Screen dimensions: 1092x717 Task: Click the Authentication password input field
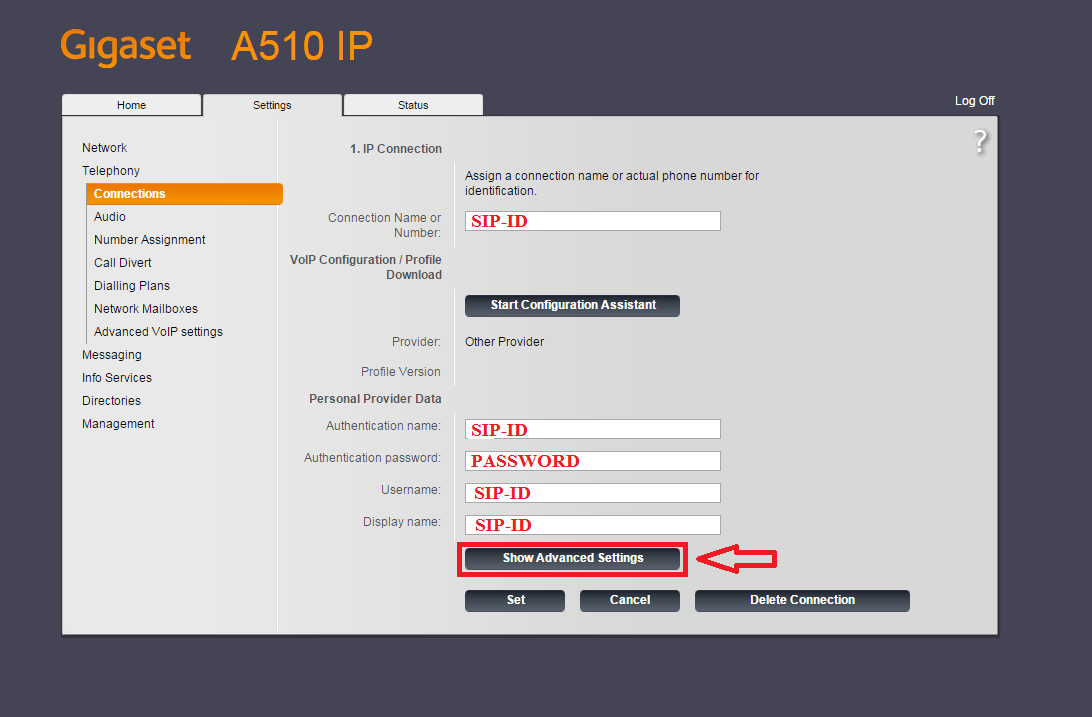[x=593, y=461]
